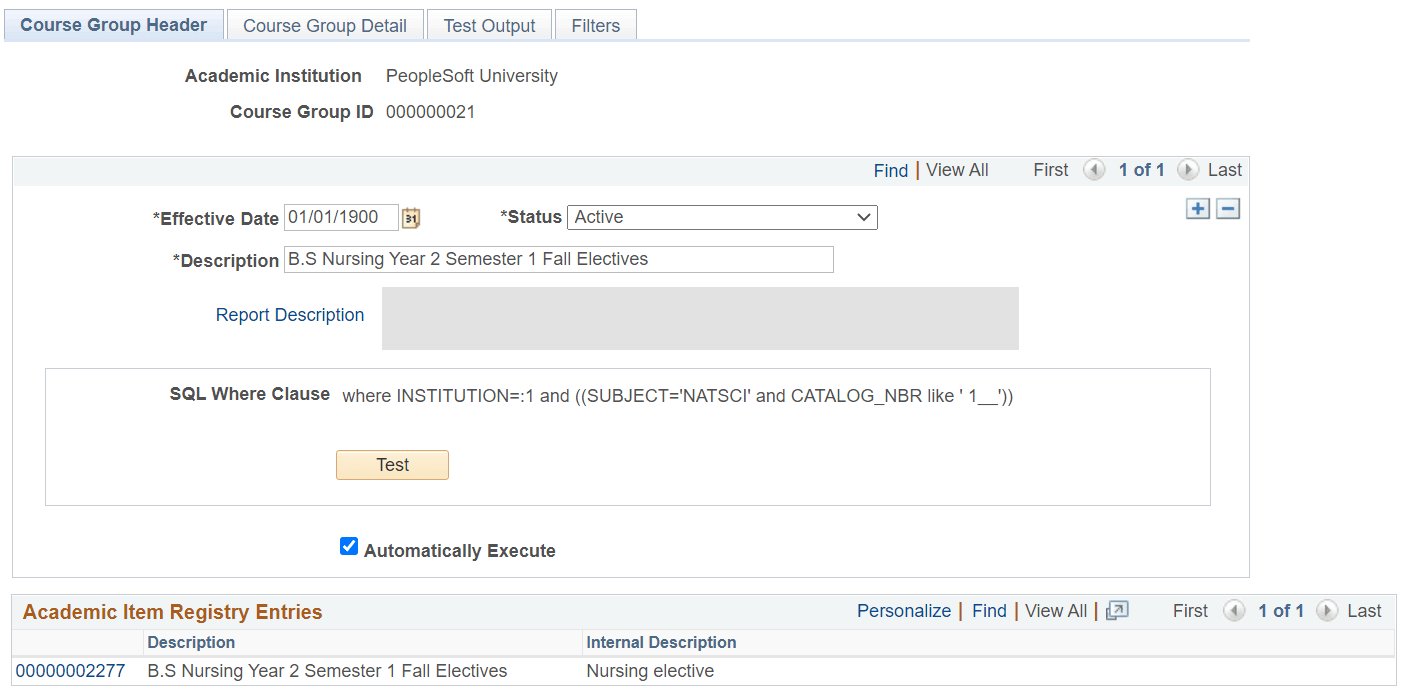Viewport: 1403px width, 692px height.
Task: Open the Test Output tab
Action: click(x=489, y=26)
